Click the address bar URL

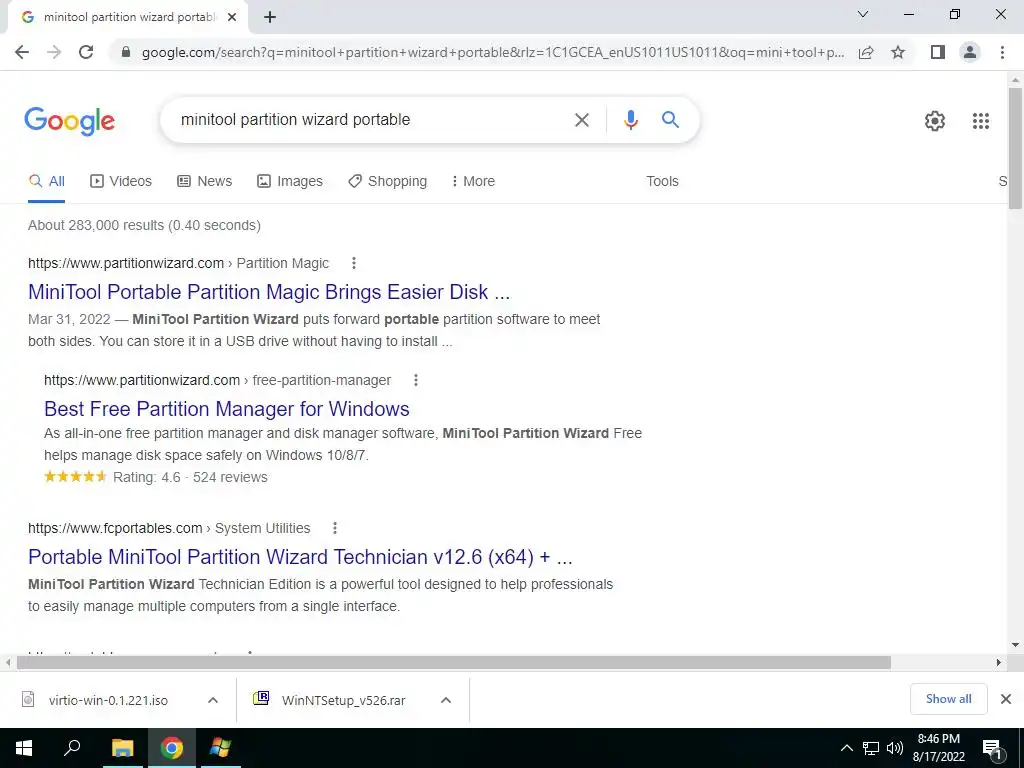(492, 52)
